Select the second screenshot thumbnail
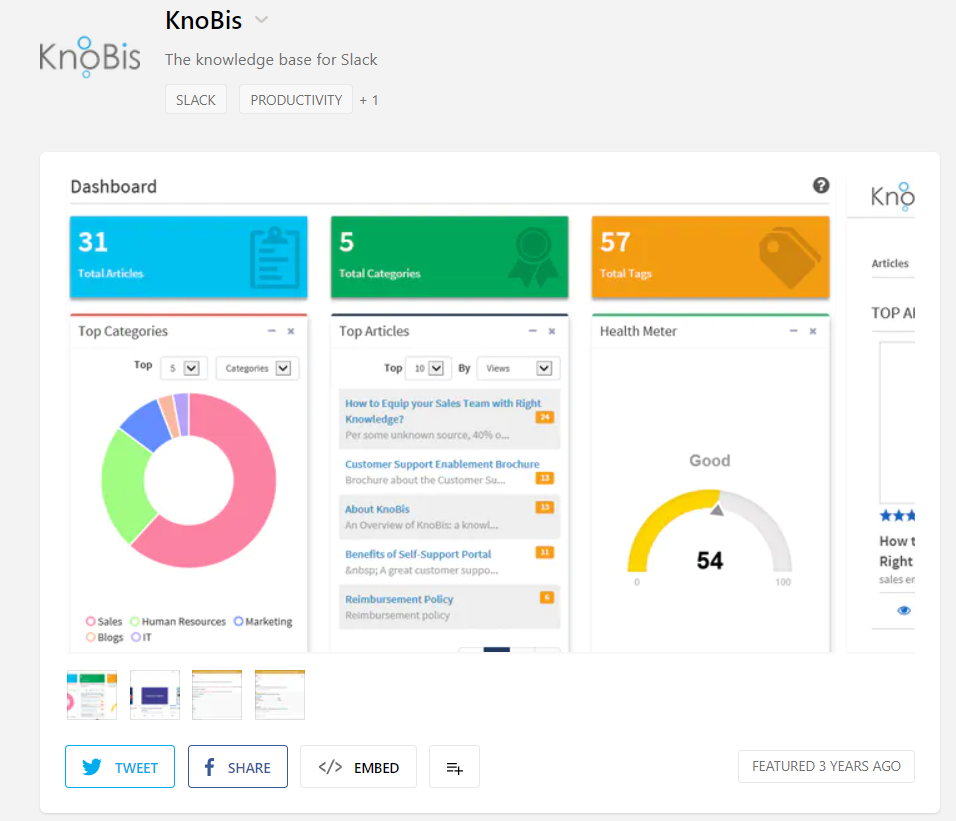956x821 pixels. pyautogui.click(x=155, y=695)
